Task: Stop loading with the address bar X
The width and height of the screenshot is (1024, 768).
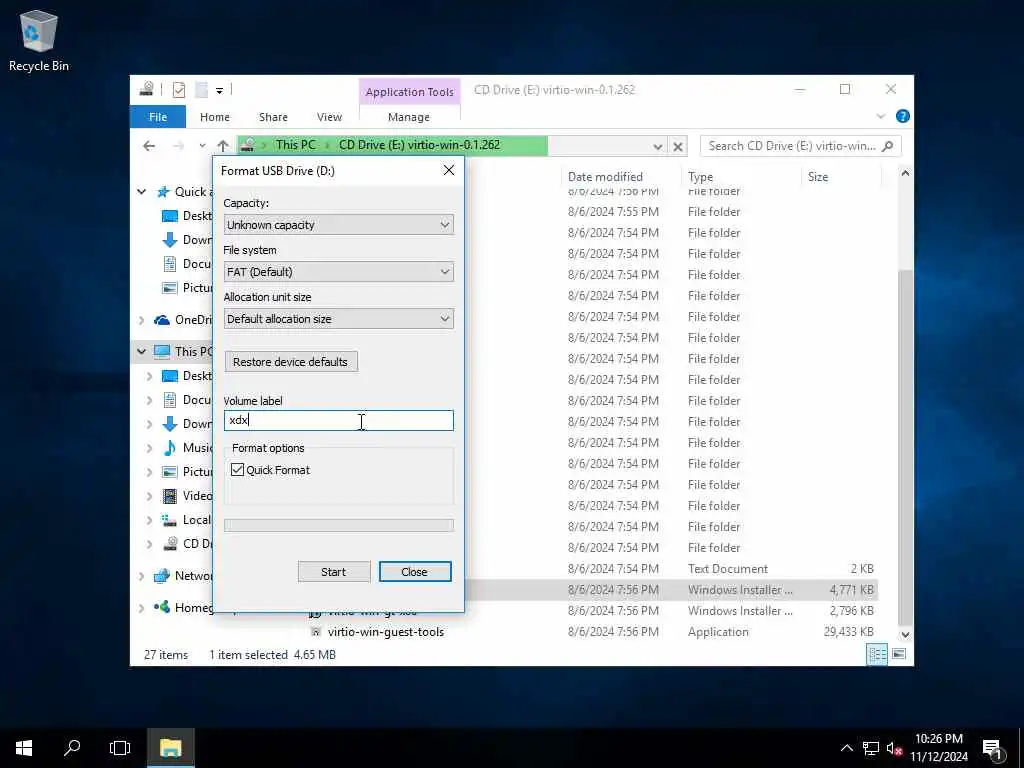Action: click(x=678, y=146)
